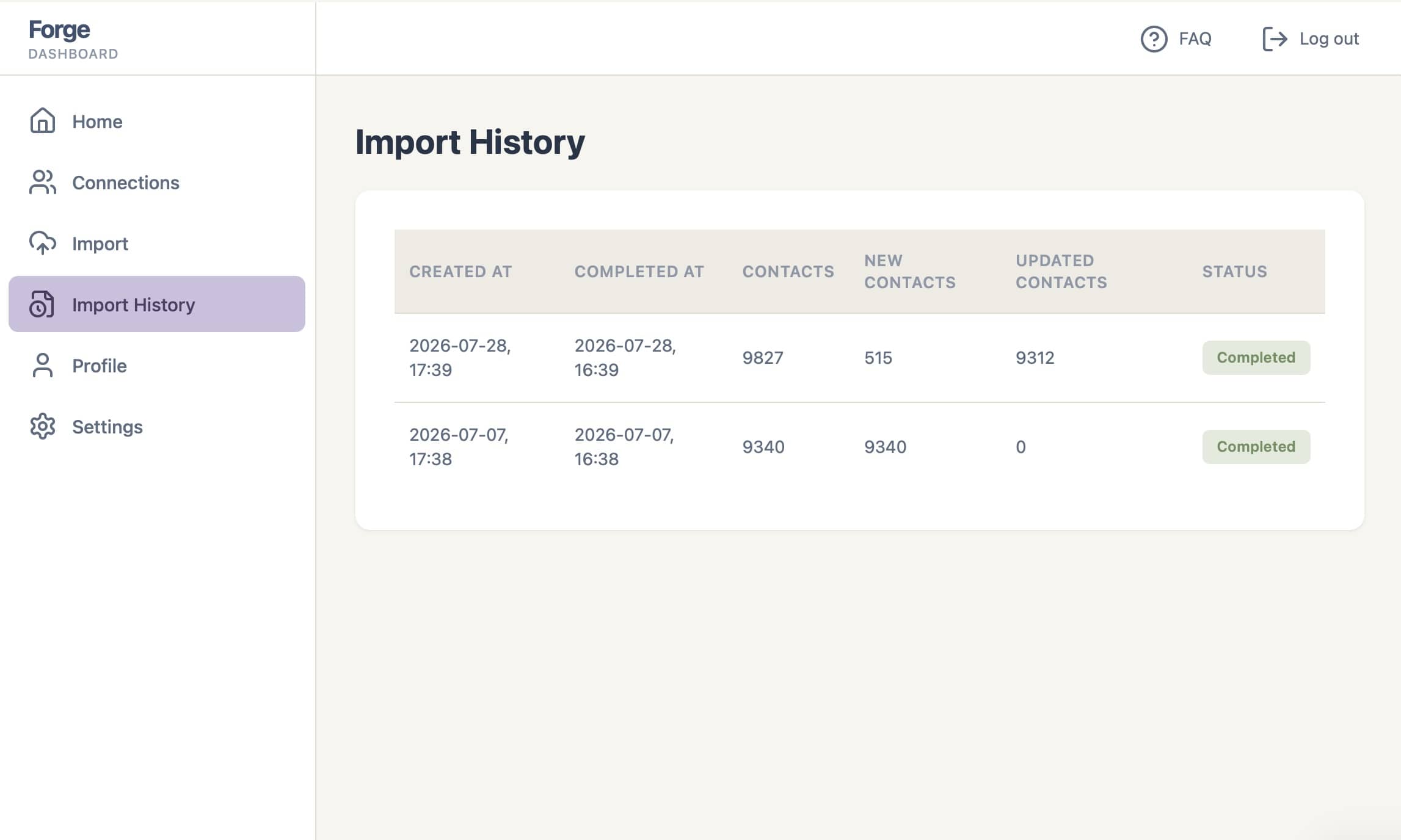The height and width of the screenshot is (840, 1401).
Task: Click the Created At column header
Action: click(460, 272)
